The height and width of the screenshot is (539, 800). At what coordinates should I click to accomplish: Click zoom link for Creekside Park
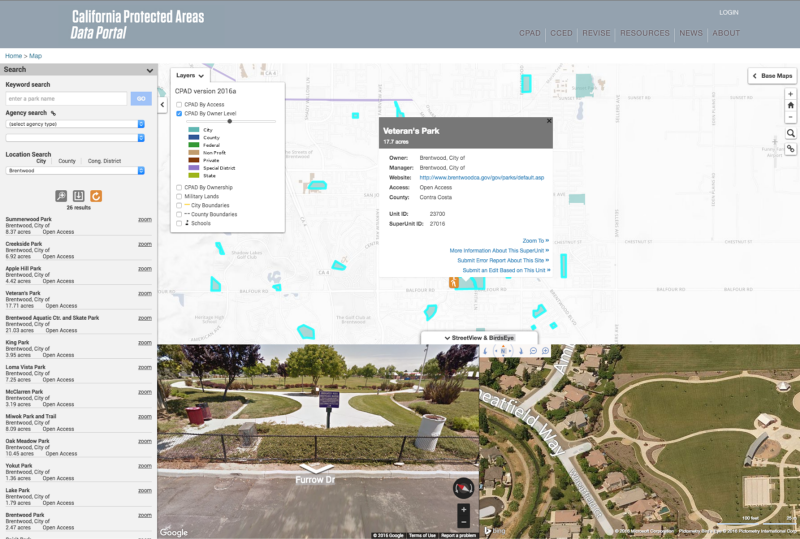click(x=145, y=244)
